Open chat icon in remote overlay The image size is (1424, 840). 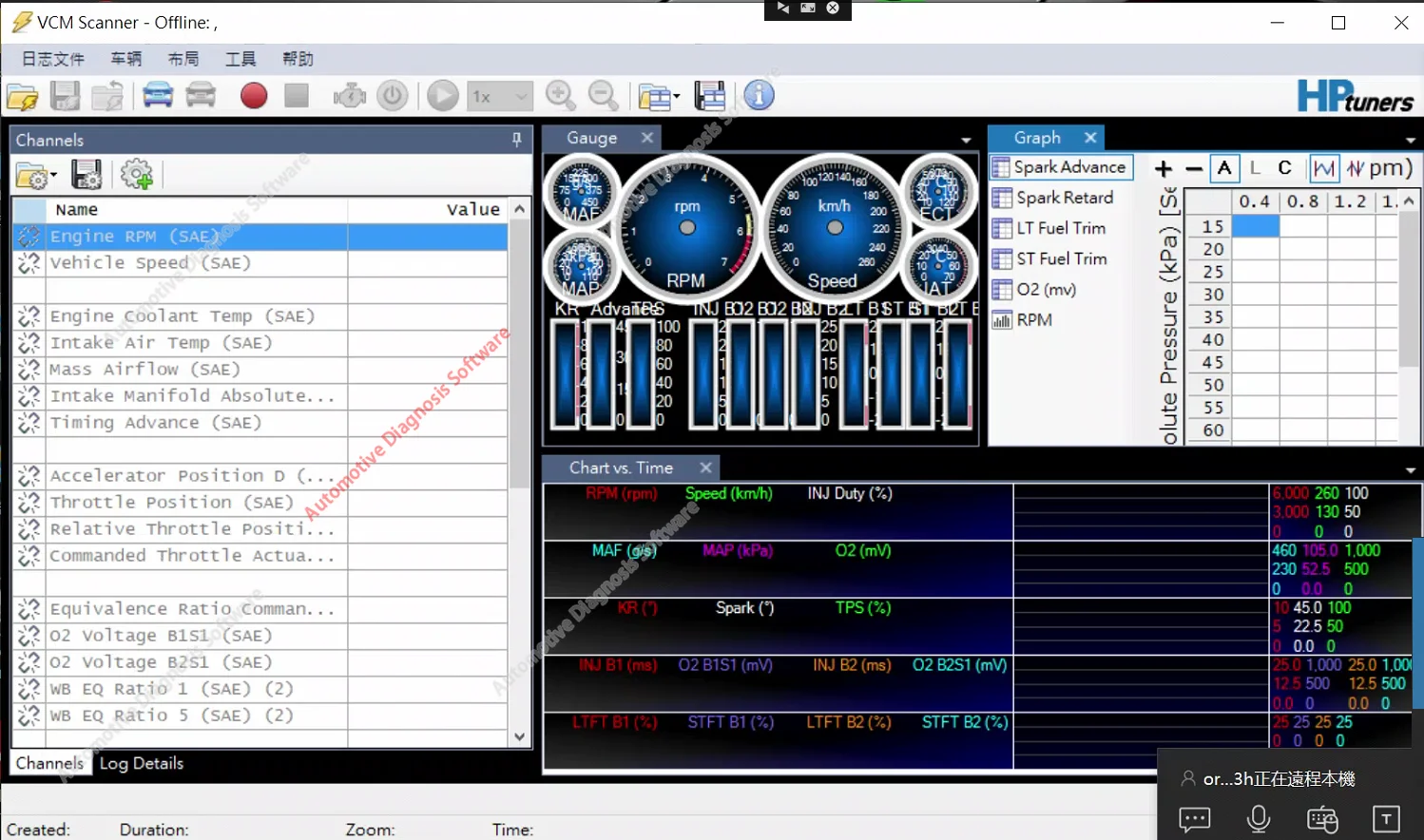click(1195, 818)
